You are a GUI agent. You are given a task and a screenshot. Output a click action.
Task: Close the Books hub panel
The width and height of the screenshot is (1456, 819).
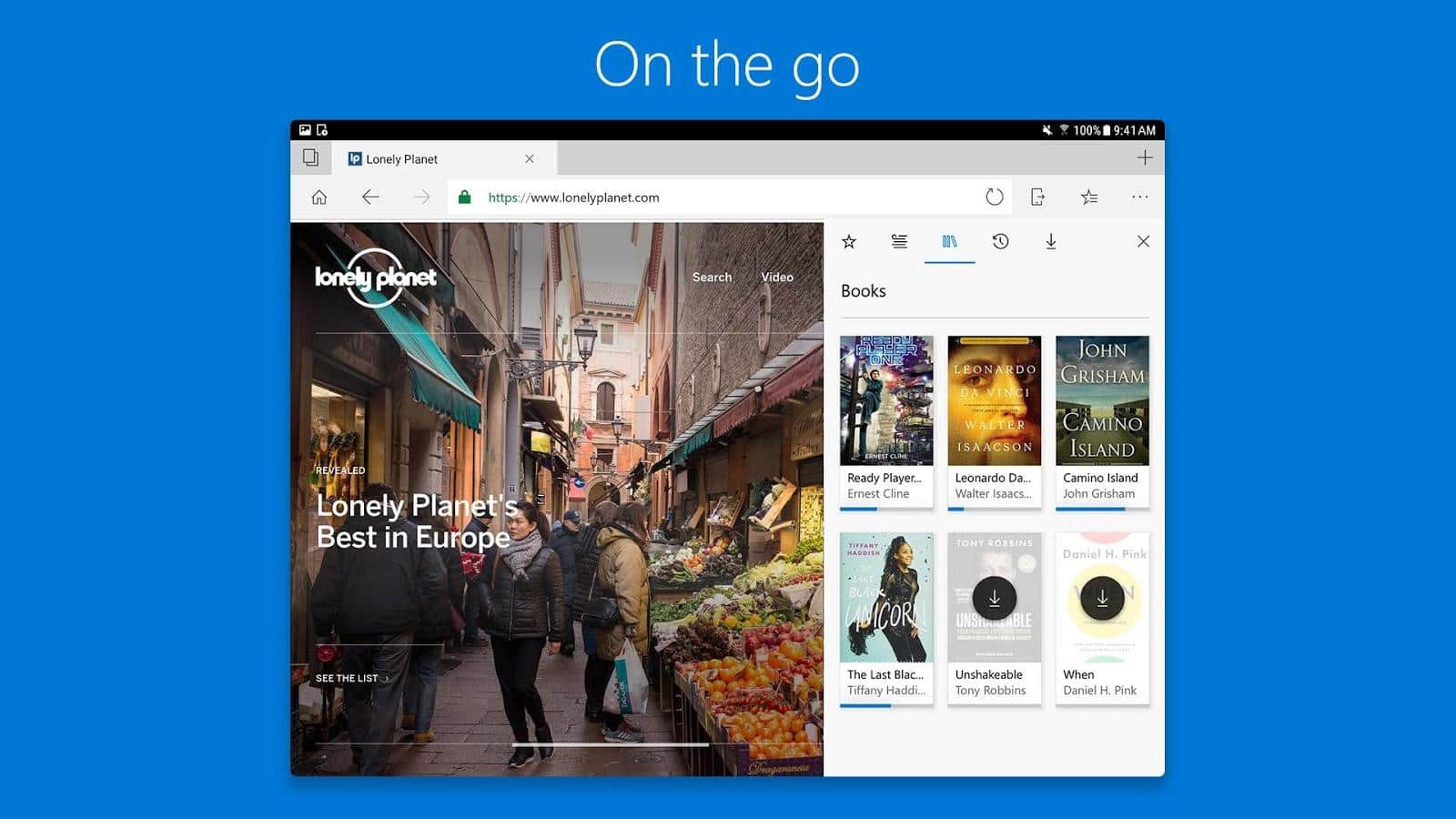pyautogui.click(x=1143, y=241)
